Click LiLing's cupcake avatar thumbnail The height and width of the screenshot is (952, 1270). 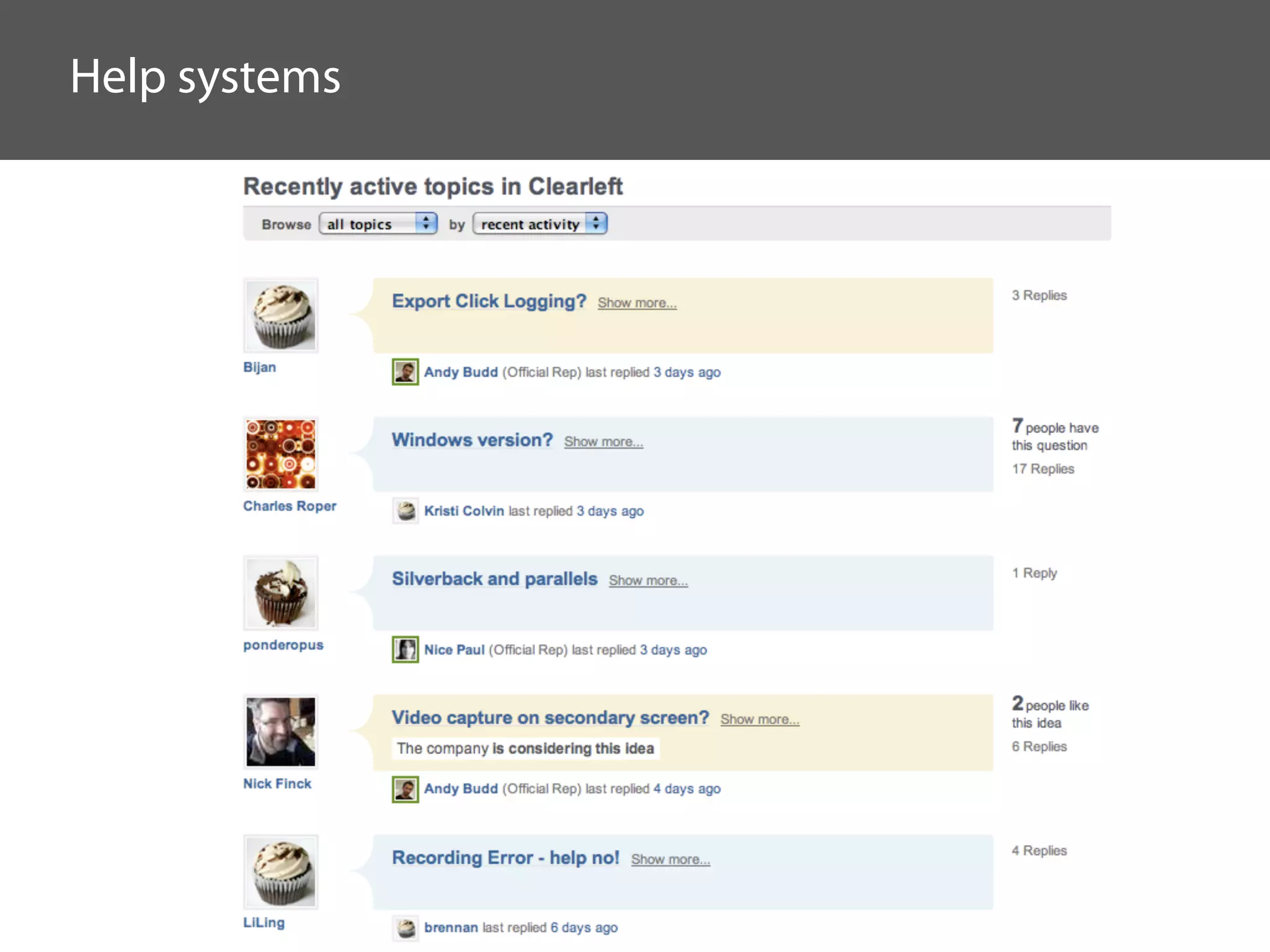click(281, 872)
